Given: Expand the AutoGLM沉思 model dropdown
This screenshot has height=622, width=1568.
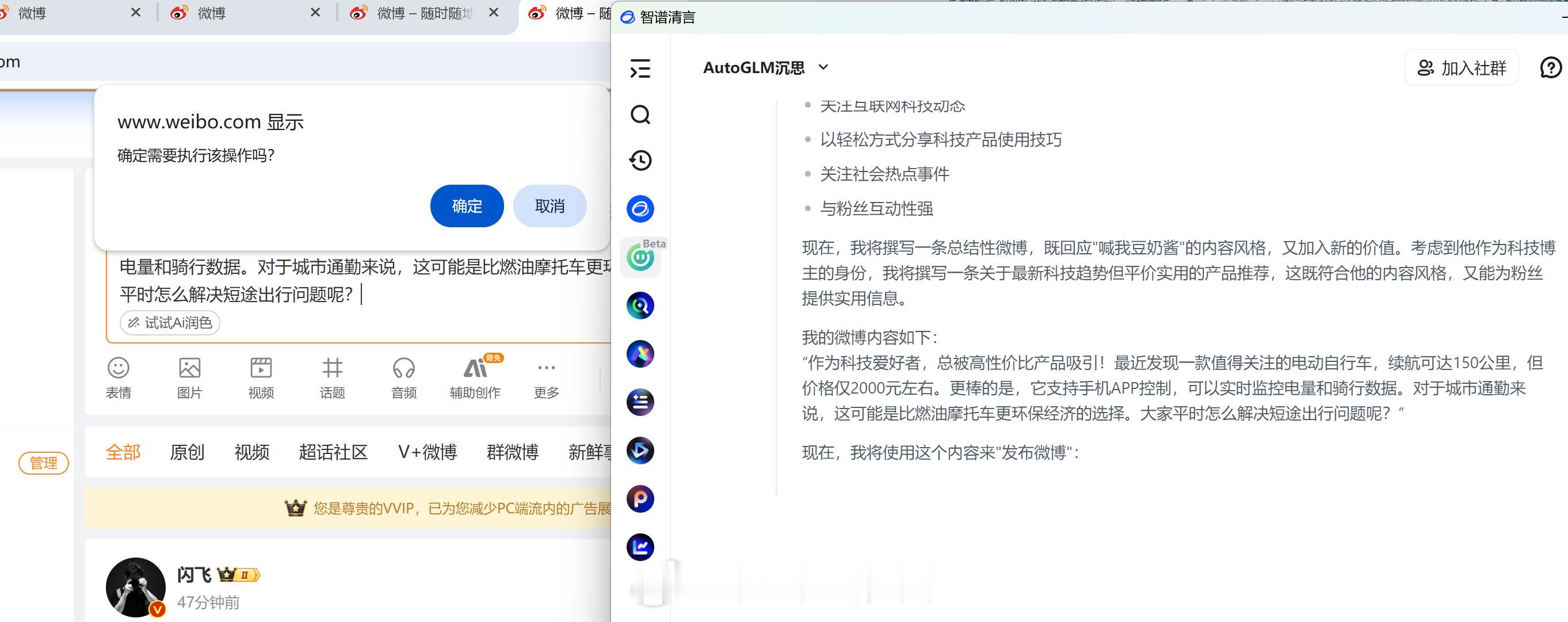Looking at the screenshot, I should (x=766, y=67).
